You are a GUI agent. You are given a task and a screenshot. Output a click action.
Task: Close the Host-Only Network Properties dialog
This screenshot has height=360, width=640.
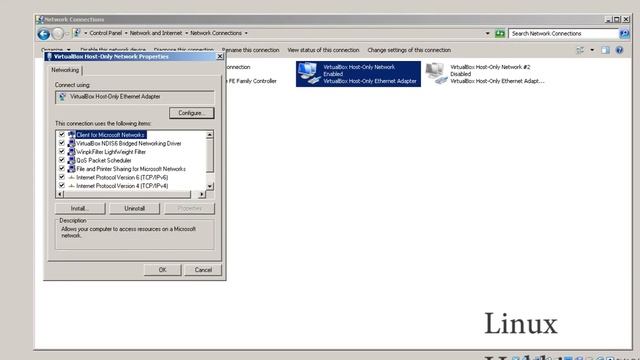click(220, 56)
